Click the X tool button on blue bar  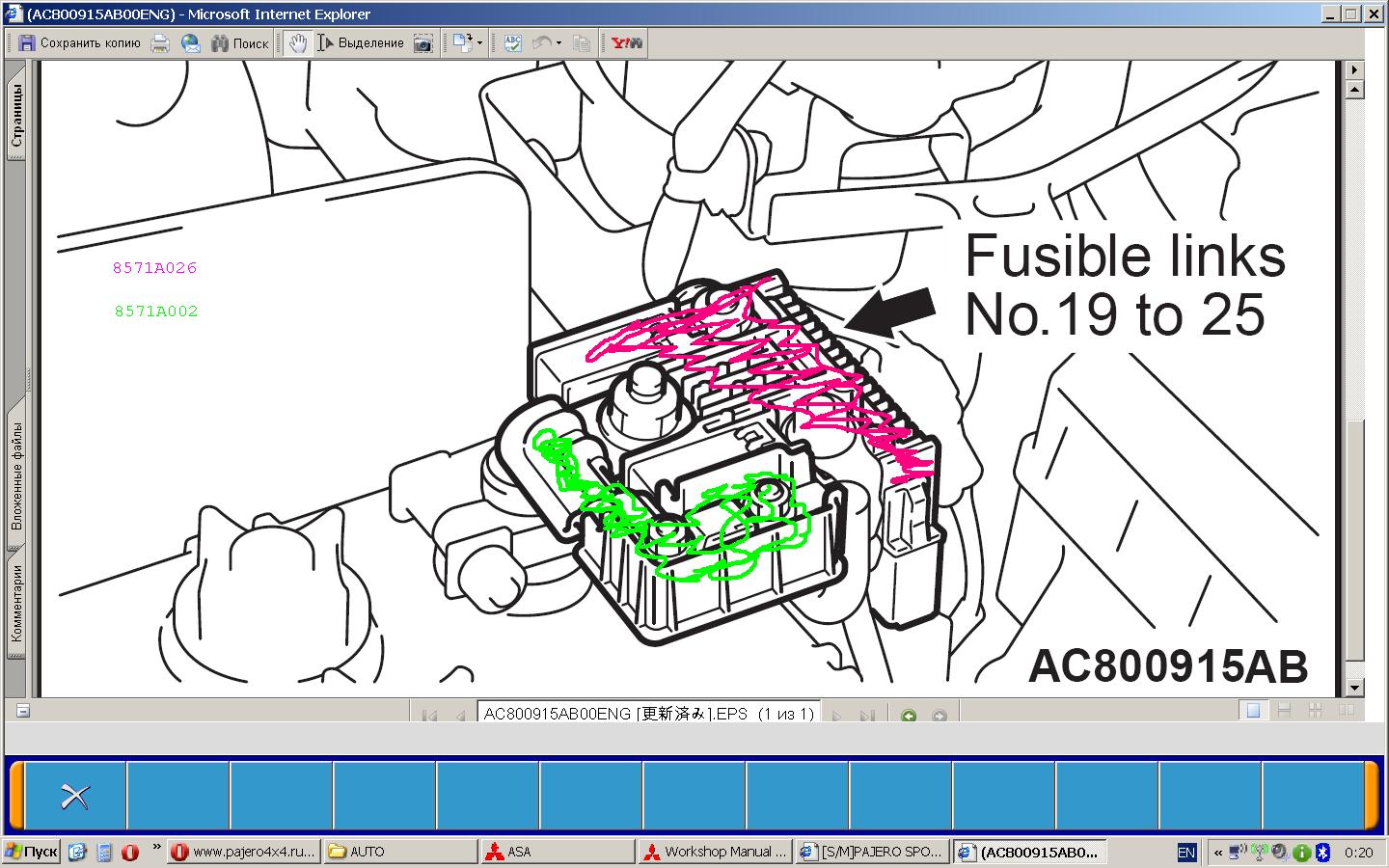(x=75, y=796)
